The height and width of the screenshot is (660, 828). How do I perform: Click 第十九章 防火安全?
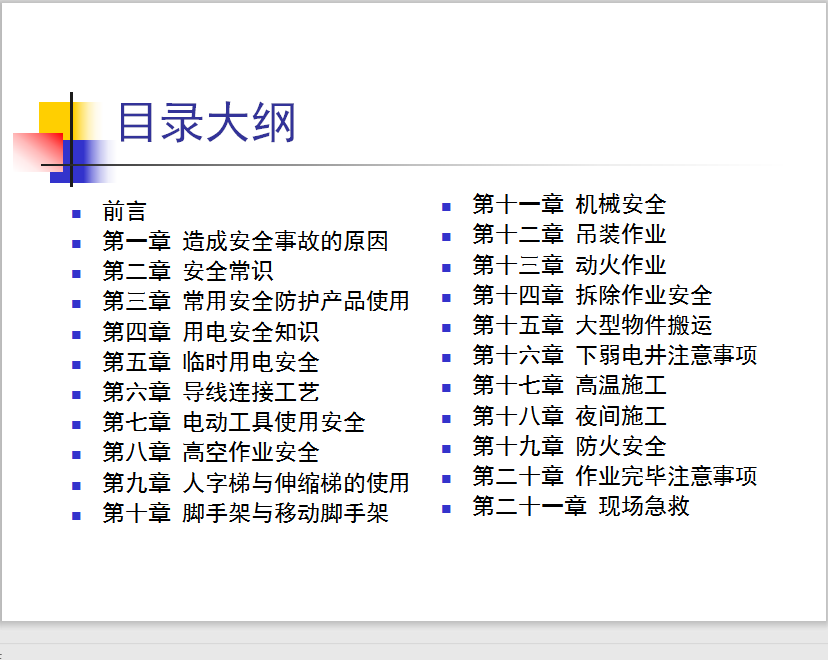click(569, 446)
